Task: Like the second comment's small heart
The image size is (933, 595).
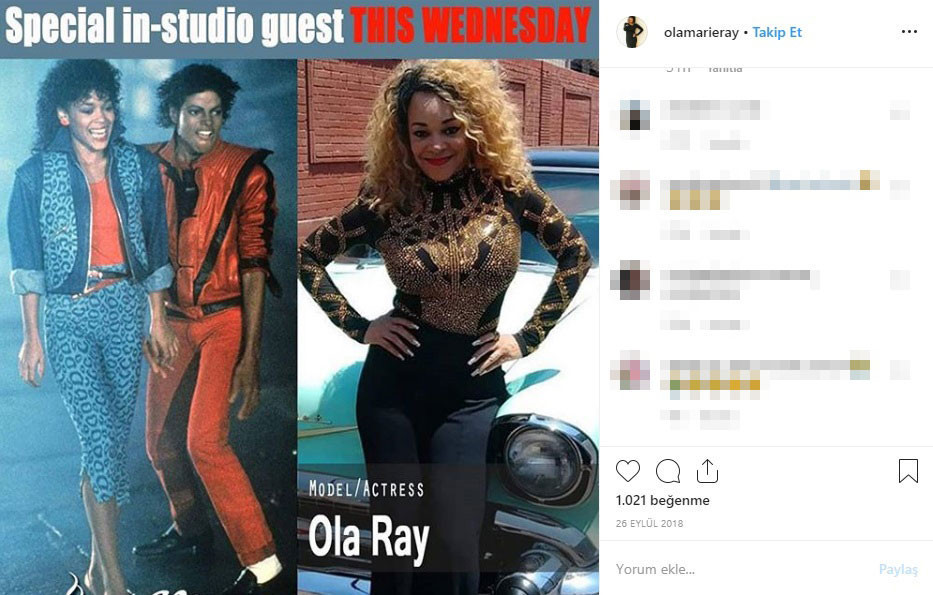Action: 900,189
